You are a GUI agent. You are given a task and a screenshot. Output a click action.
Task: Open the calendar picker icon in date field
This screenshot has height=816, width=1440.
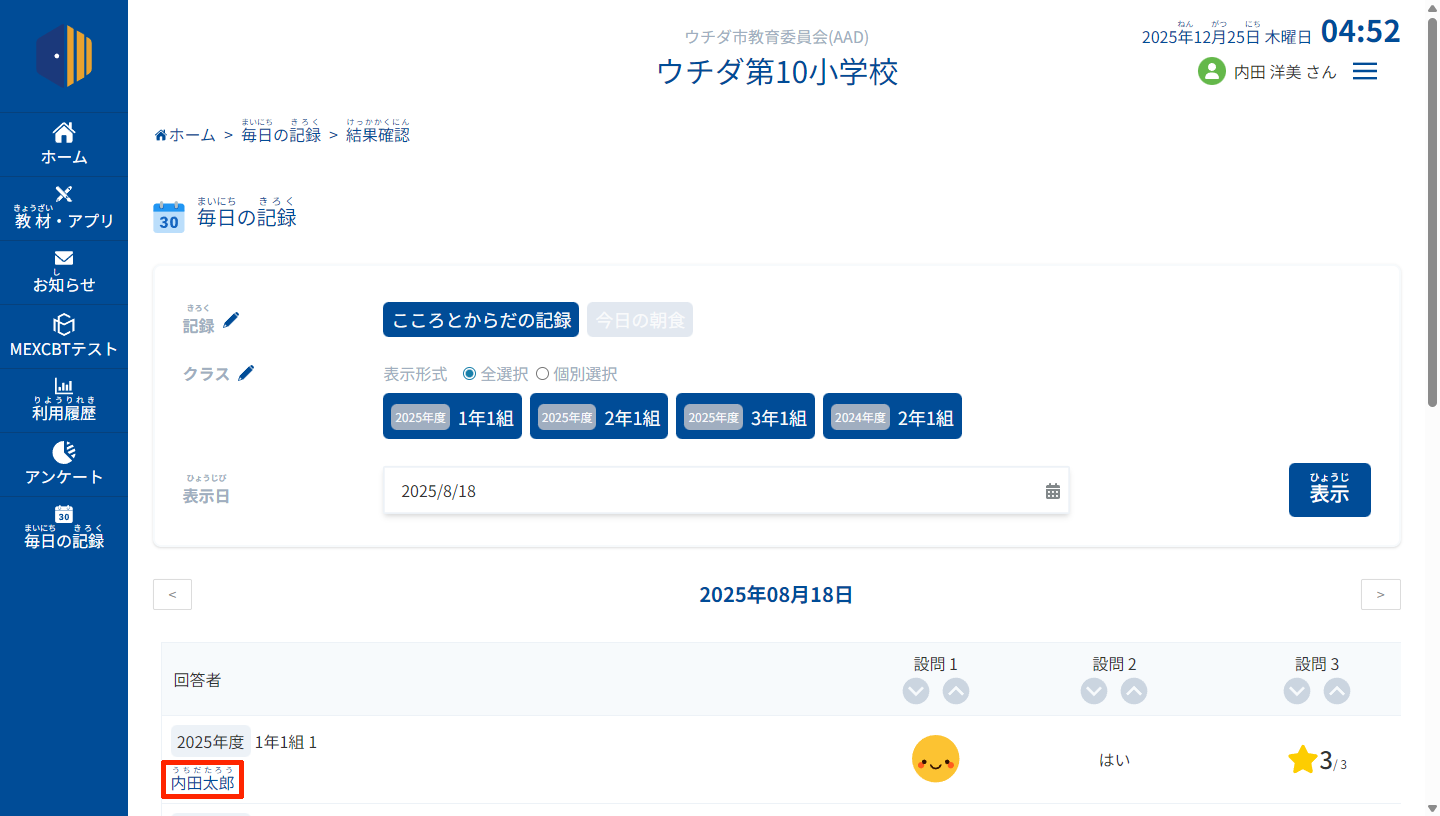pyautogui.click(x=1052, y=491)
